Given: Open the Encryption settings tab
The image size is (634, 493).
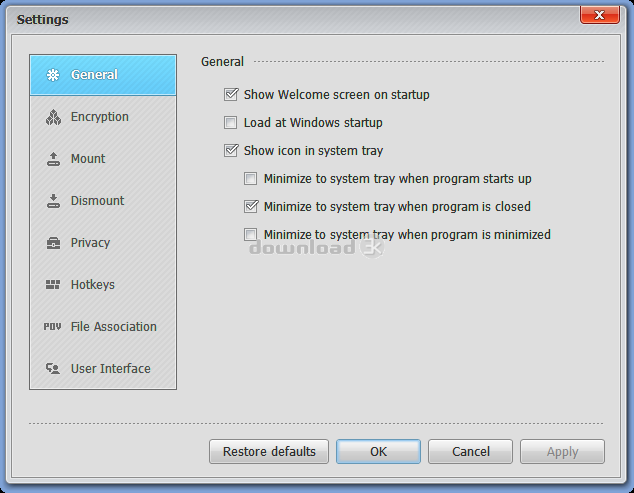Looking at the screenshot, I should (x=100, y=117).
